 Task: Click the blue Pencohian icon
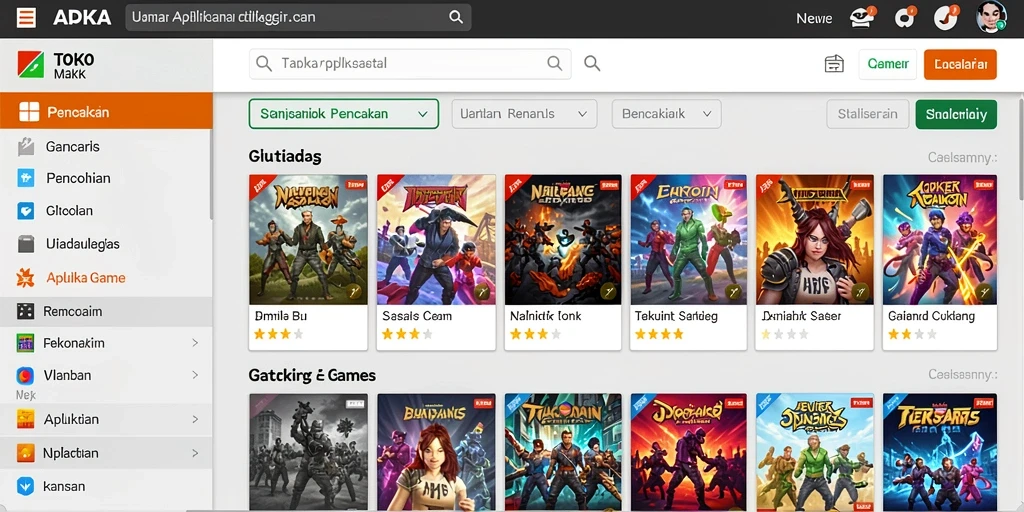[x=25, y=178]
